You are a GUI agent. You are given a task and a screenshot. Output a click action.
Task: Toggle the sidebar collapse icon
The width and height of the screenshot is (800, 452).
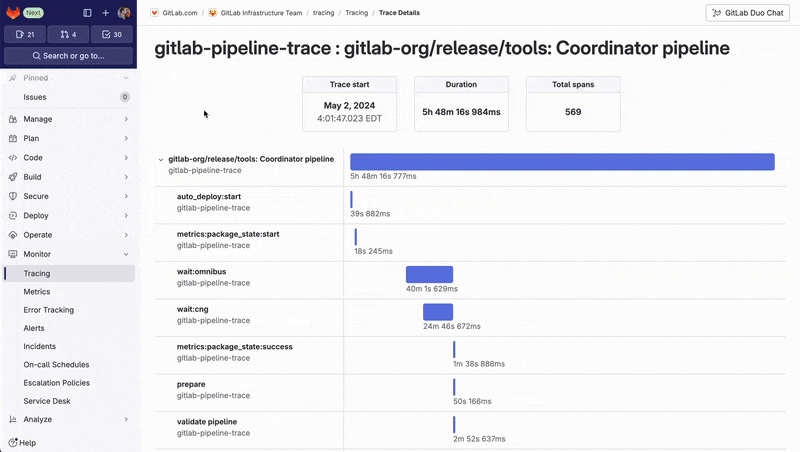pos(87,13)
